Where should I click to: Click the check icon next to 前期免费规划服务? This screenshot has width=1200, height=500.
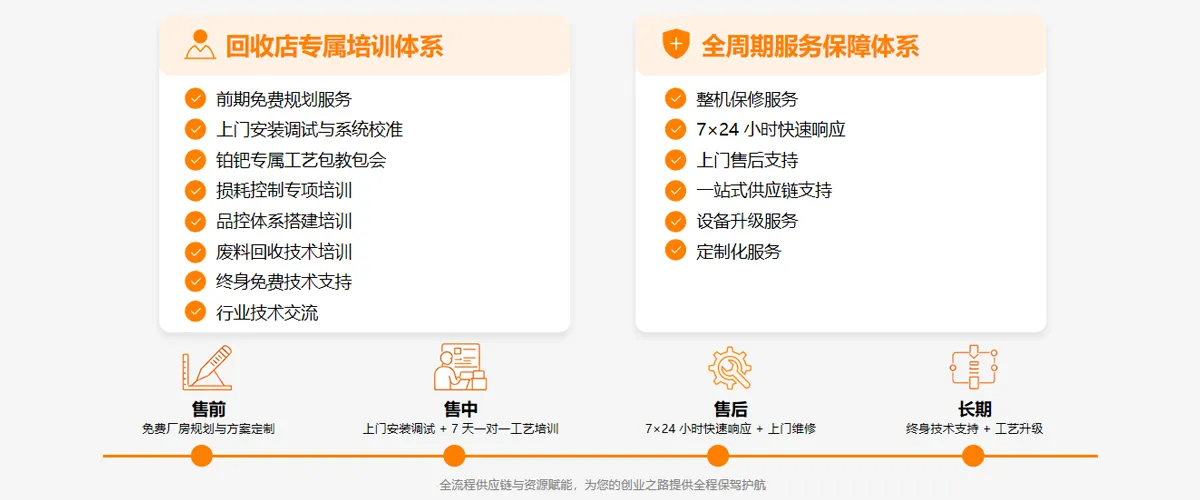pyautogui.click(x=195, y=99)
